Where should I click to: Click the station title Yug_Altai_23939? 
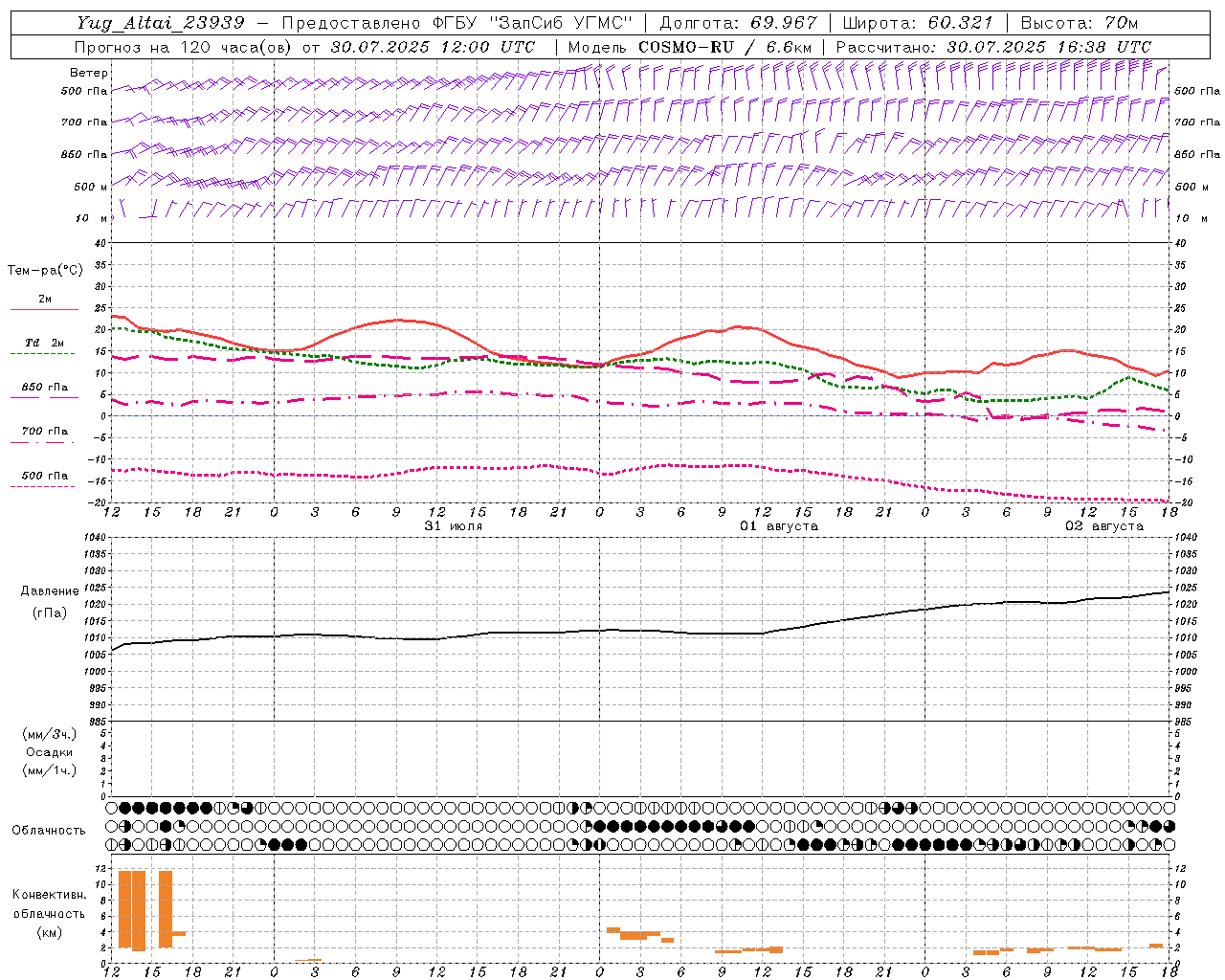[x=161, y=23]
